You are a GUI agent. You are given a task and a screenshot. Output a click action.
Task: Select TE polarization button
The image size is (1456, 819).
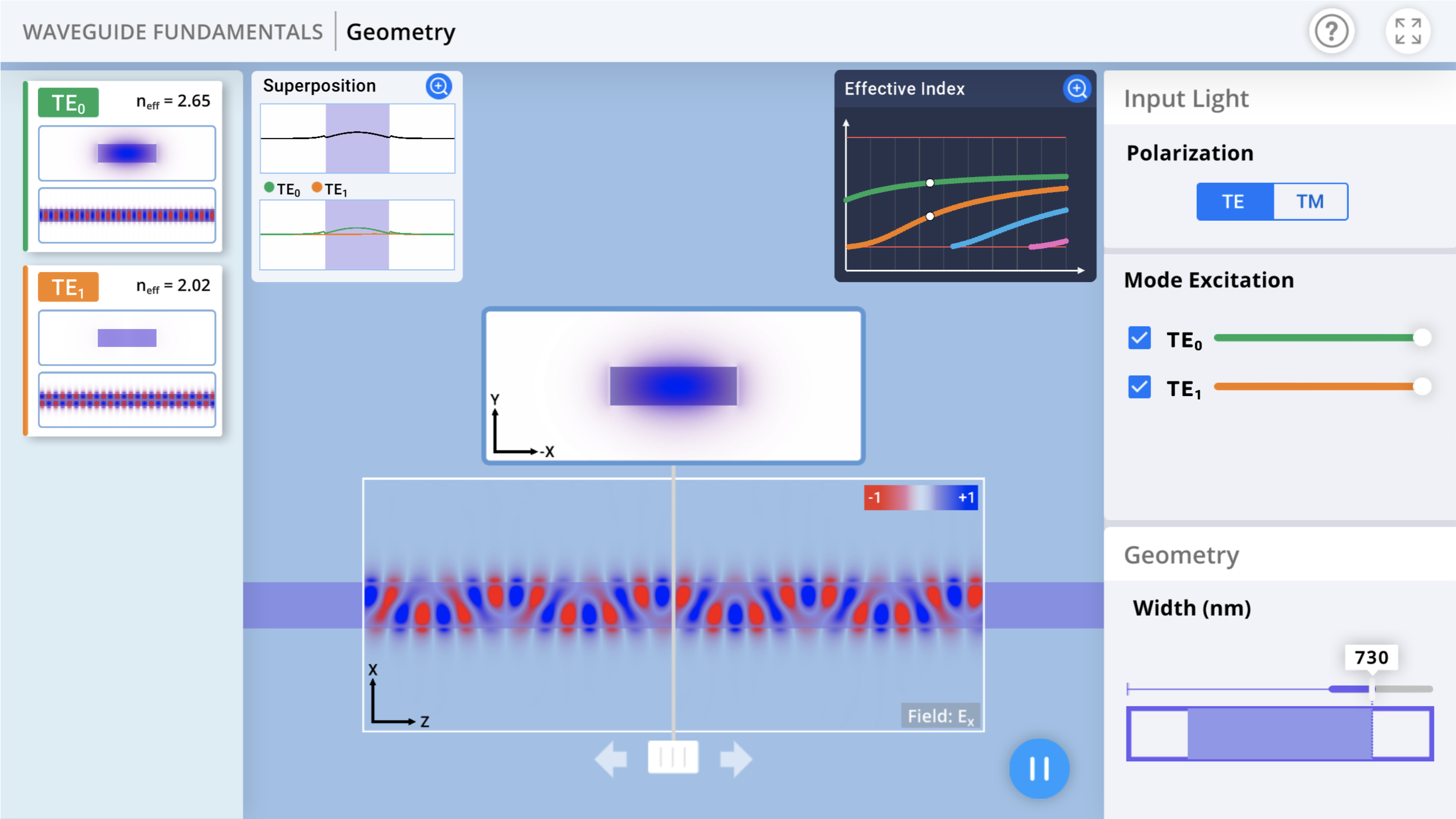coord(1234,202)
